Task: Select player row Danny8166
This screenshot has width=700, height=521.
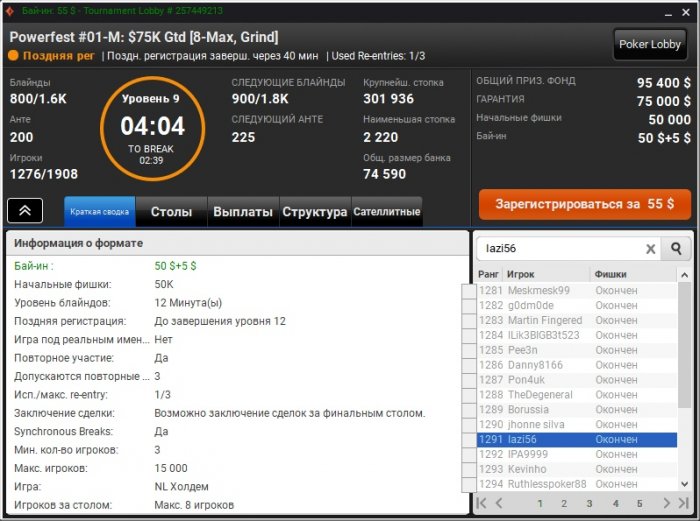Action: (x=577, y=365)
